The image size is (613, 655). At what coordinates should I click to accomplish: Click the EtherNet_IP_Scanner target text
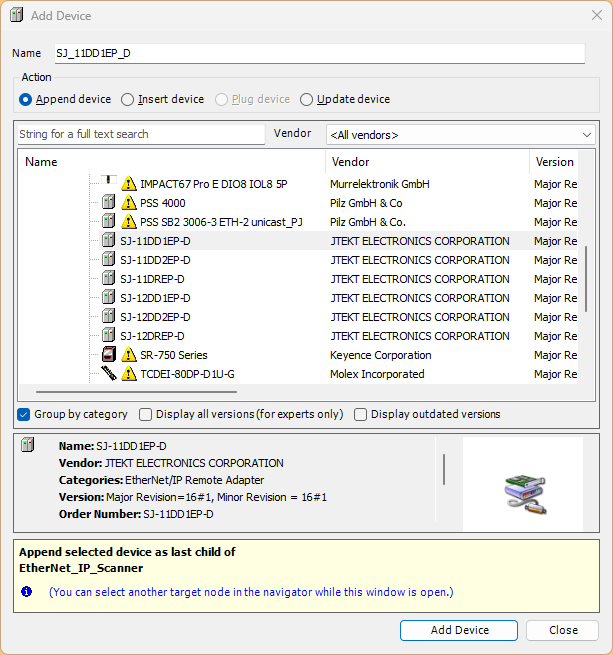tap(81, 568)
